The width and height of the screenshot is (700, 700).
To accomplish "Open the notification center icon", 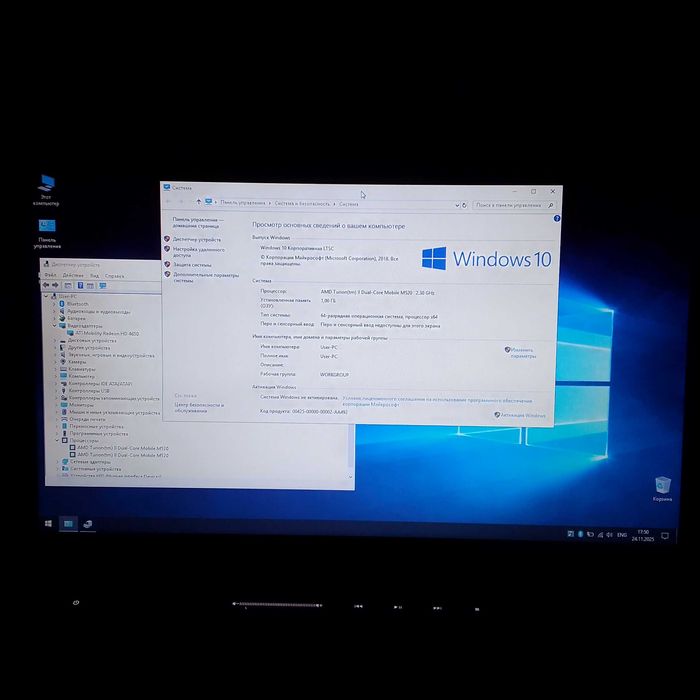I will 665,536.
